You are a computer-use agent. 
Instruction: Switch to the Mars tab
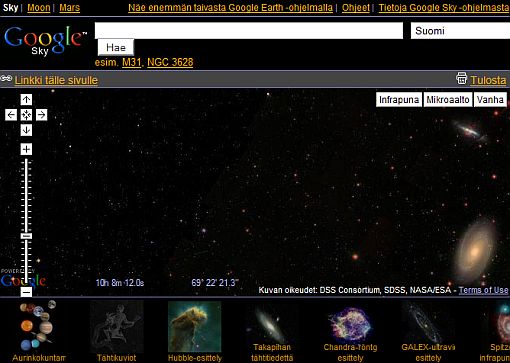(69, 7)
